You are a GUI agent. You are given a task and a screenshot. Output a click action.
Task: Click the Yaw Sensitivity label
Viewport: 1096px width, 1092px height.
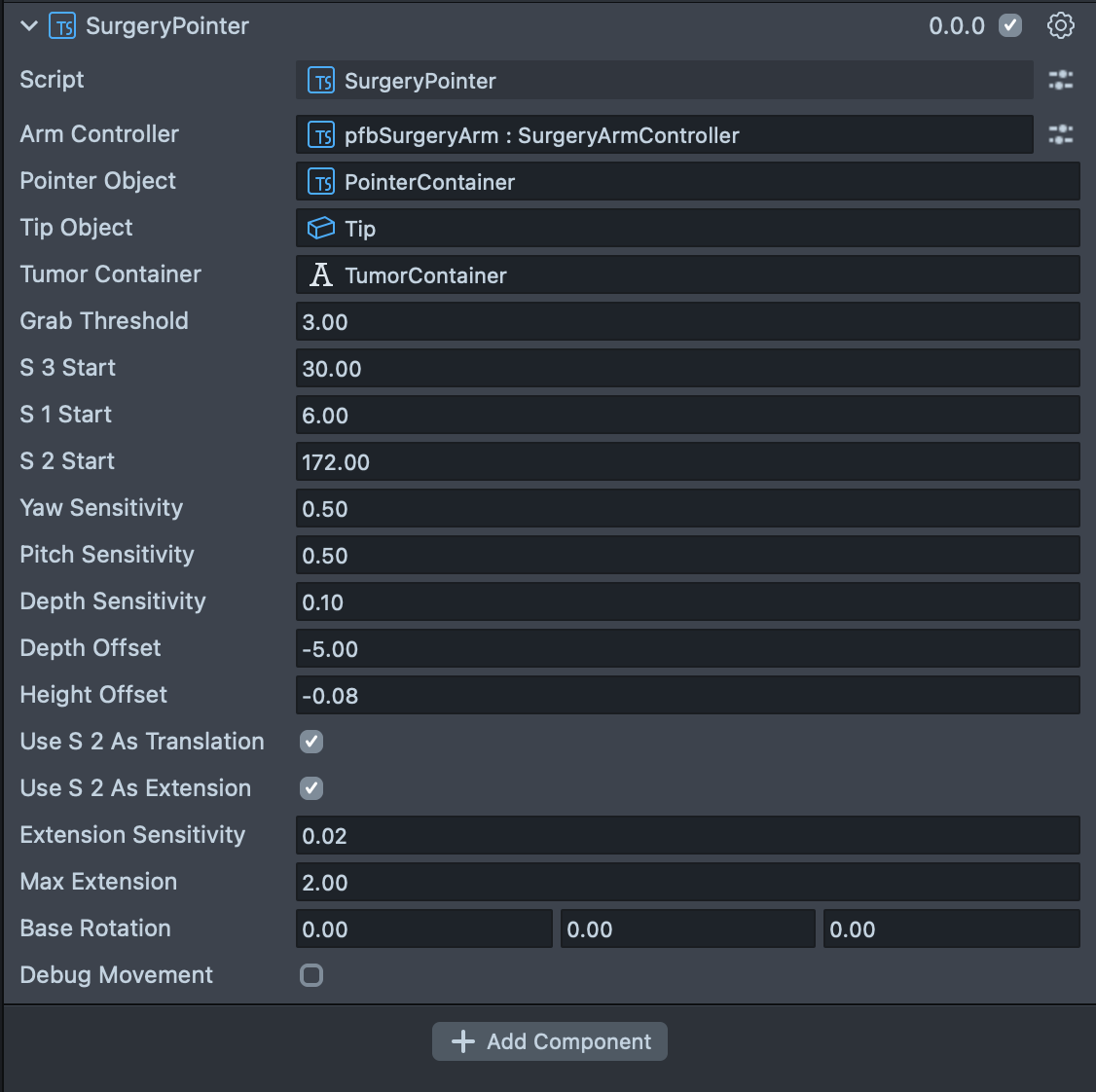click(101, 507)
